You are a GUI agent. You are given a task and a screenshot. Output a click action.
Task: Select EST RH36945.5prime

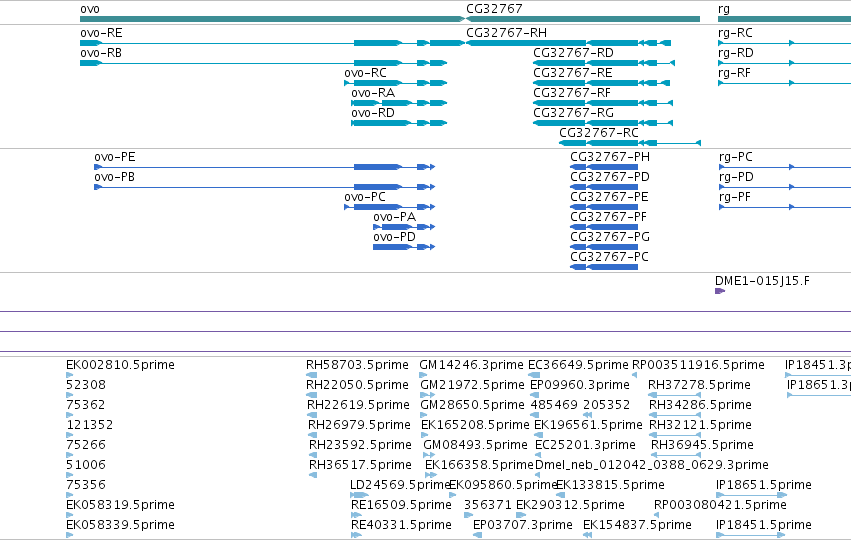[702, 445]
